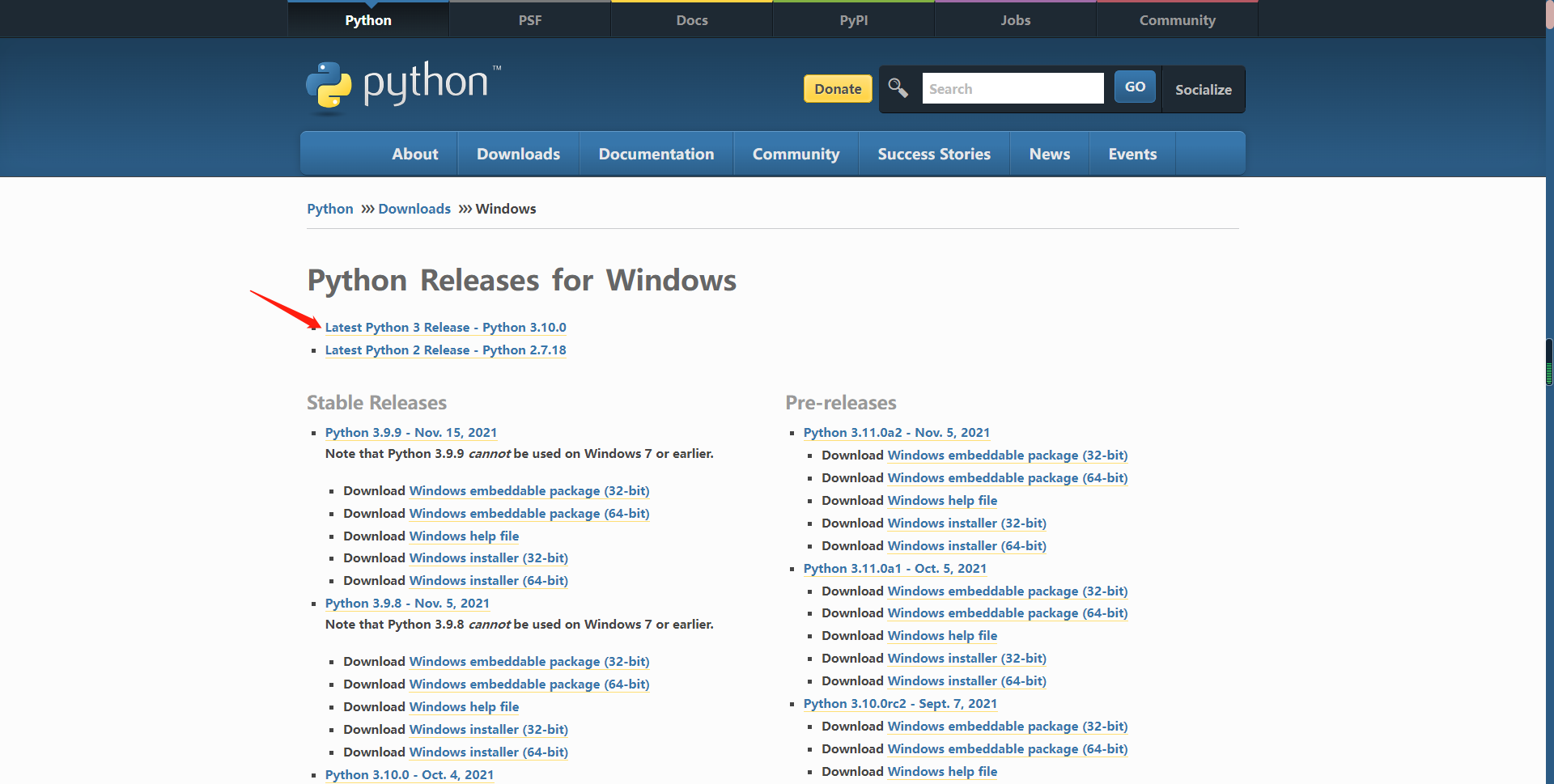Download 3.11.0a1 Windows installer (32-bit)
Screen dimensions: 1554x784
pyautogui.click(x=967, y=659)
